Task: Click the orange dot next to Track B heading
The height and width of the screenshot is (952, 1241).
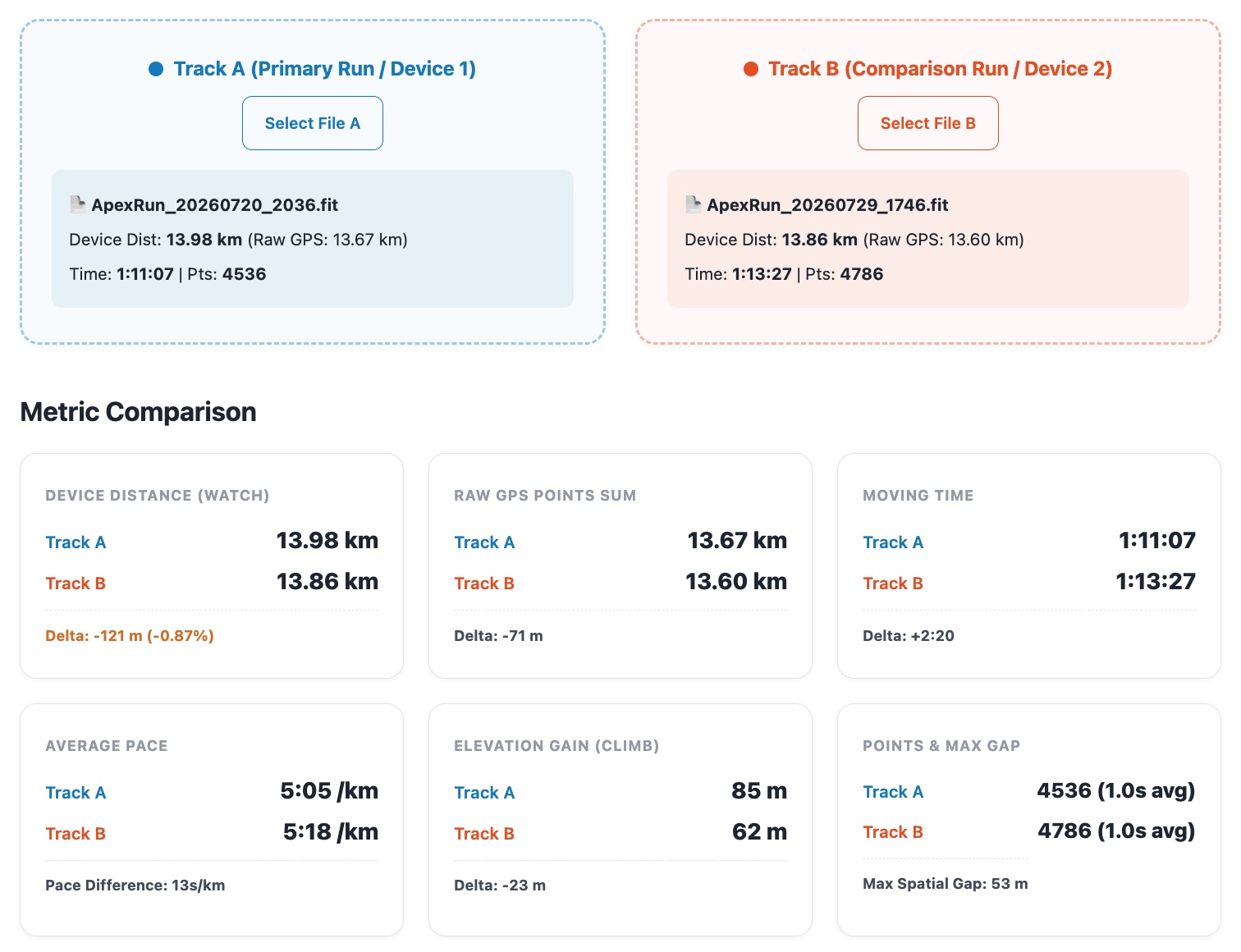Action: [750, 69]
